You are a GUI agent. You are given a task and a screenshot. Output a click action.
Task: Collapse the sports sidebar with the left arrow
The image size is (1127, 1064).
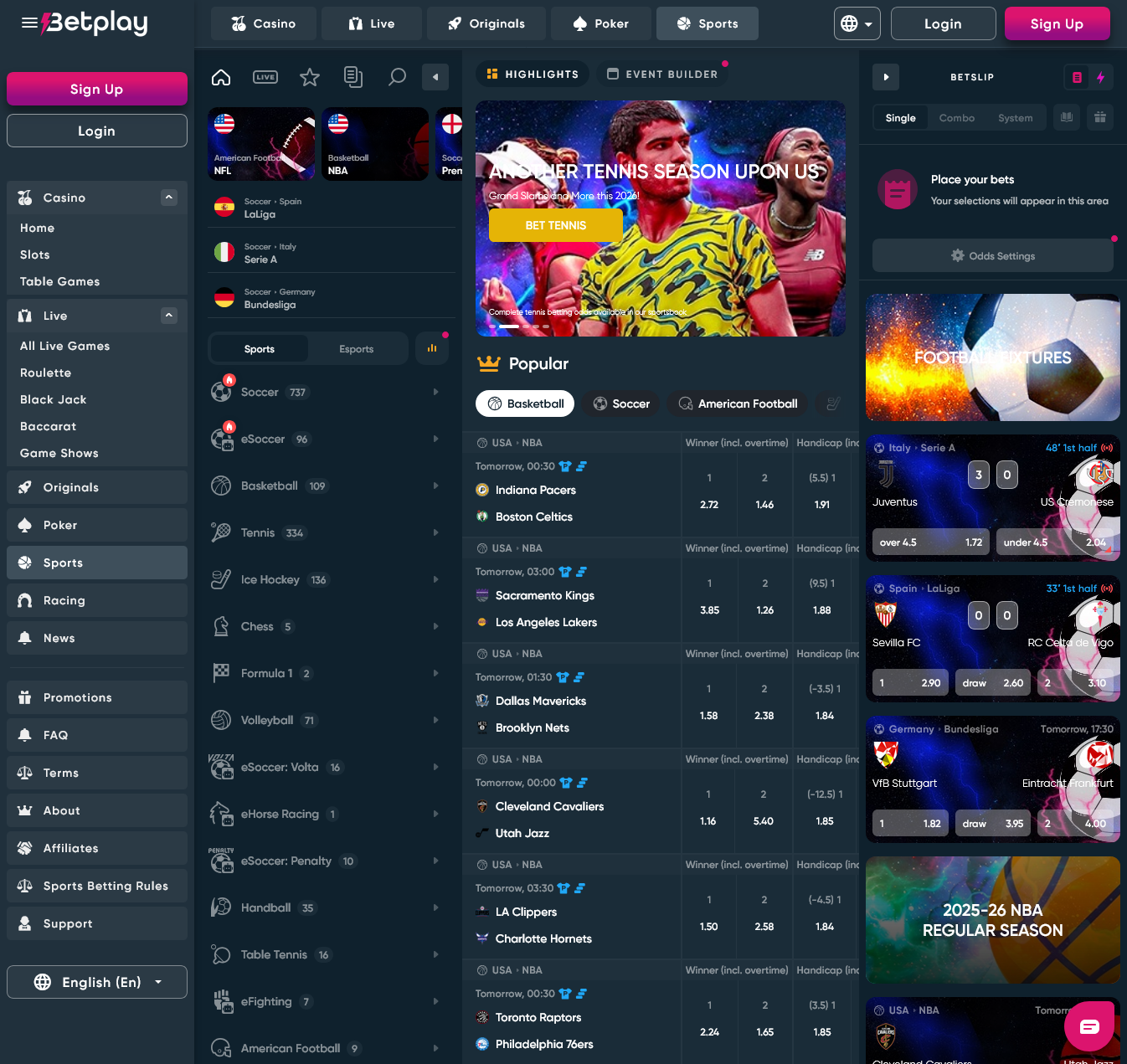[435, 77]
